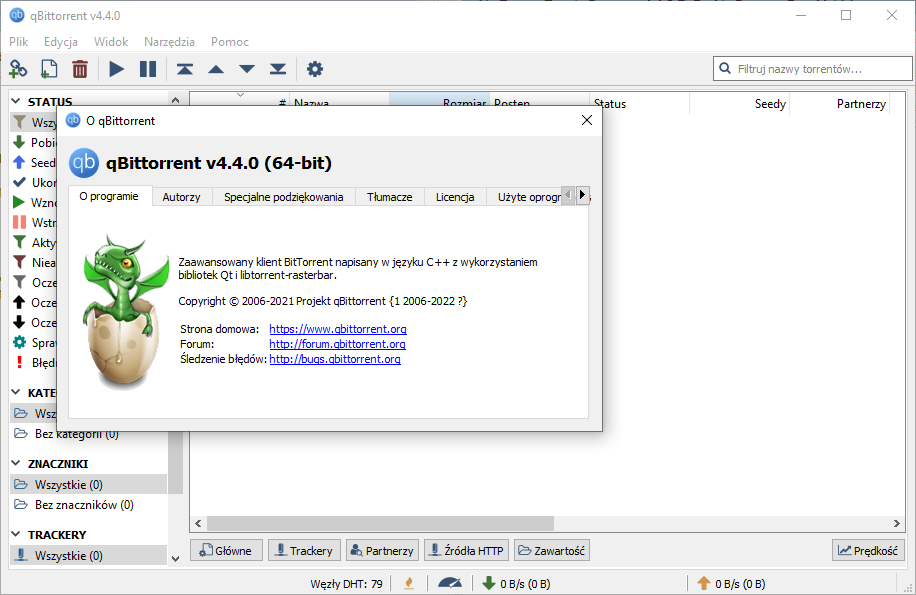Screen dimensions: 916x595
Task: Click the delete torrent trash icon
Action: tap(80, 69)
